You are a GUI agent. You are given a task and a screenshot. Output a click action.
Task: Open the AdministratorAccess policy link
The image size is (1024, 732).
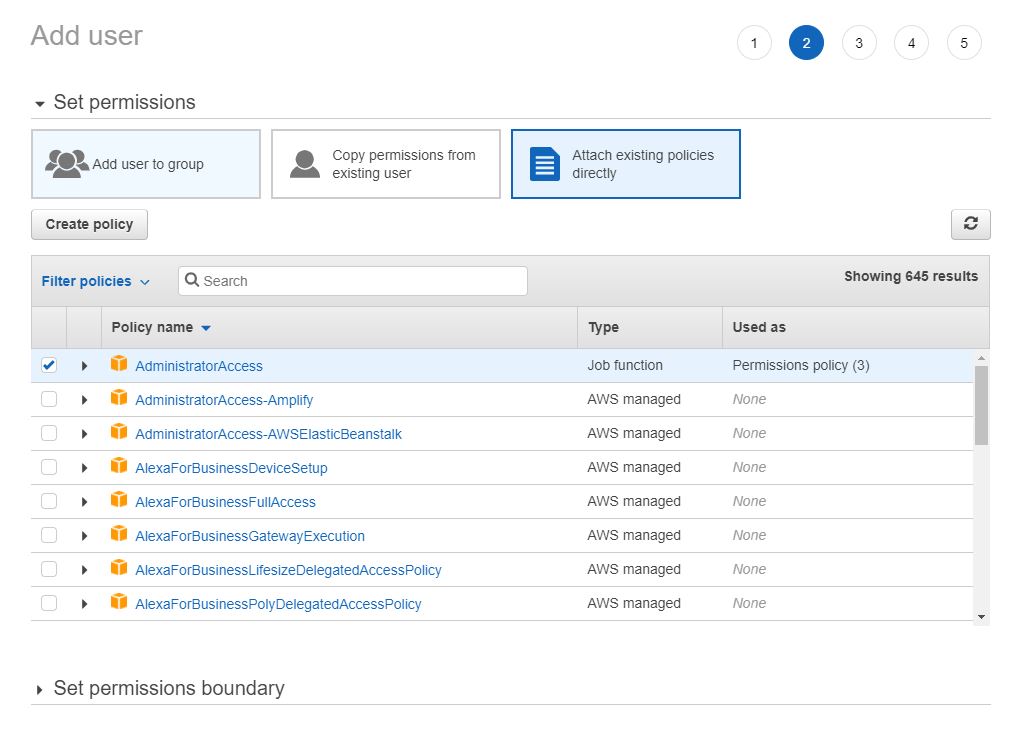point(199,366)
